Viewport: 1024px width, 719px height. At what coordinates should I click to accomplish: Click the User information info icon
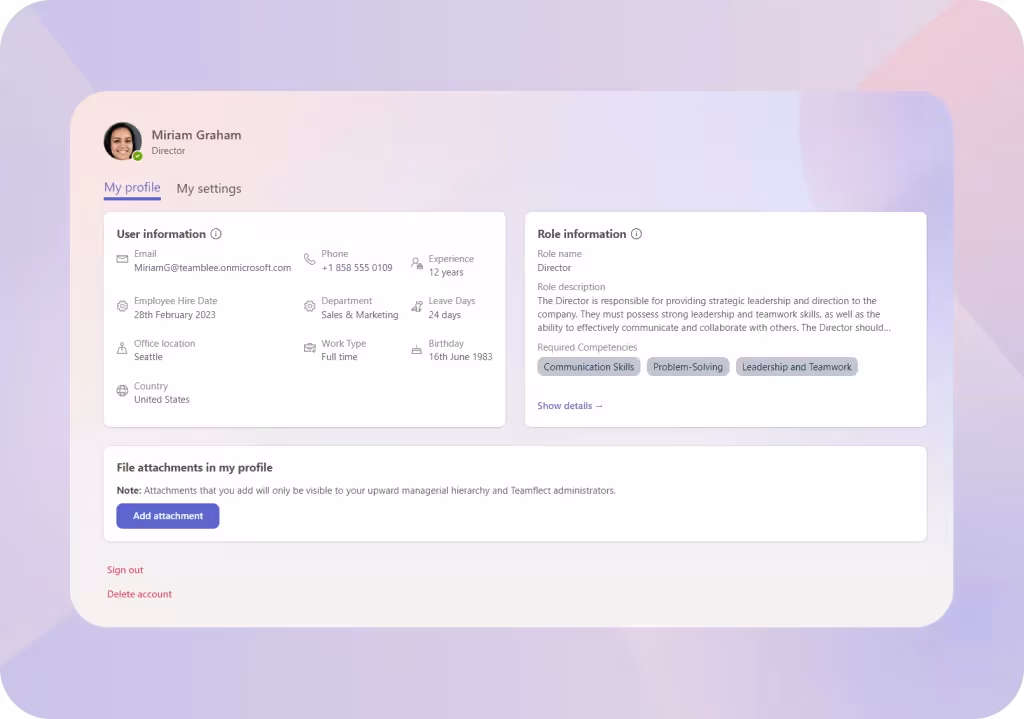click(x=216, y=234)
